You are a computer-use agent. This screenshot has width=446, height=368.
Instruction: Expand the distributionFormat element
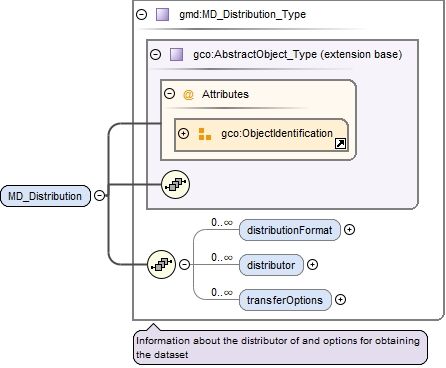pyautogui.click(x=349, y=229)
